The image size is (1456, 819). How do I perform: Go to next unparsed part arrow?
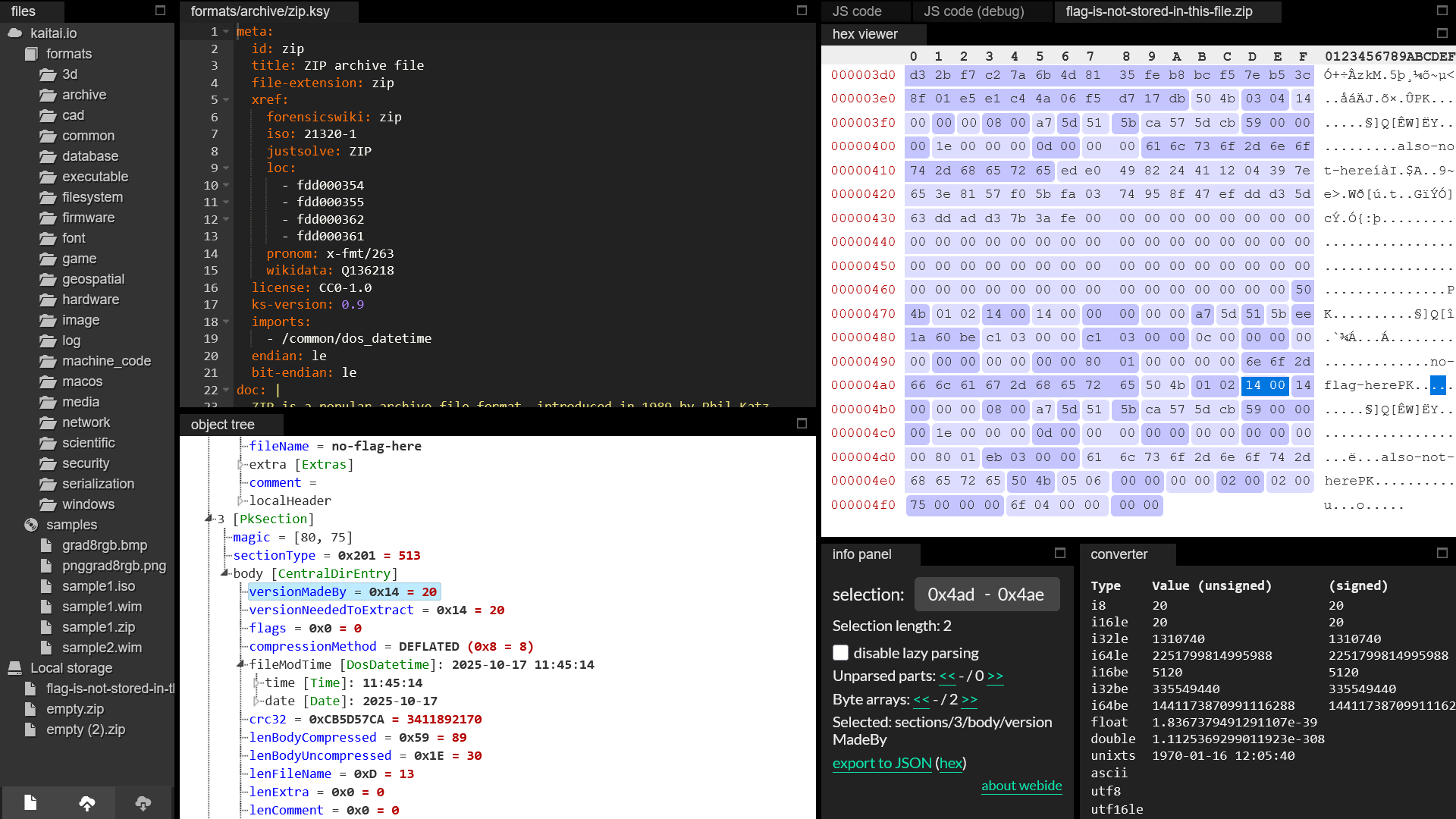[995, 676]
